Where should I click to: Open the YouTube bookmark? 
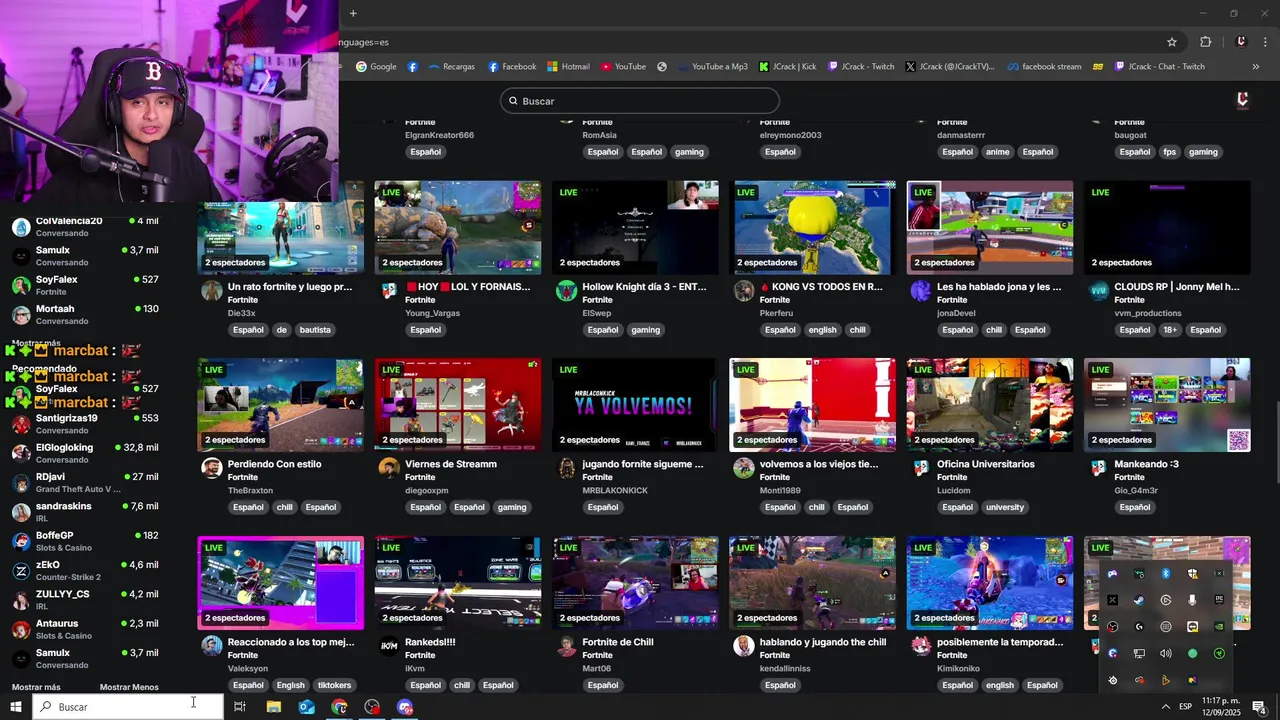coord(623,67)
